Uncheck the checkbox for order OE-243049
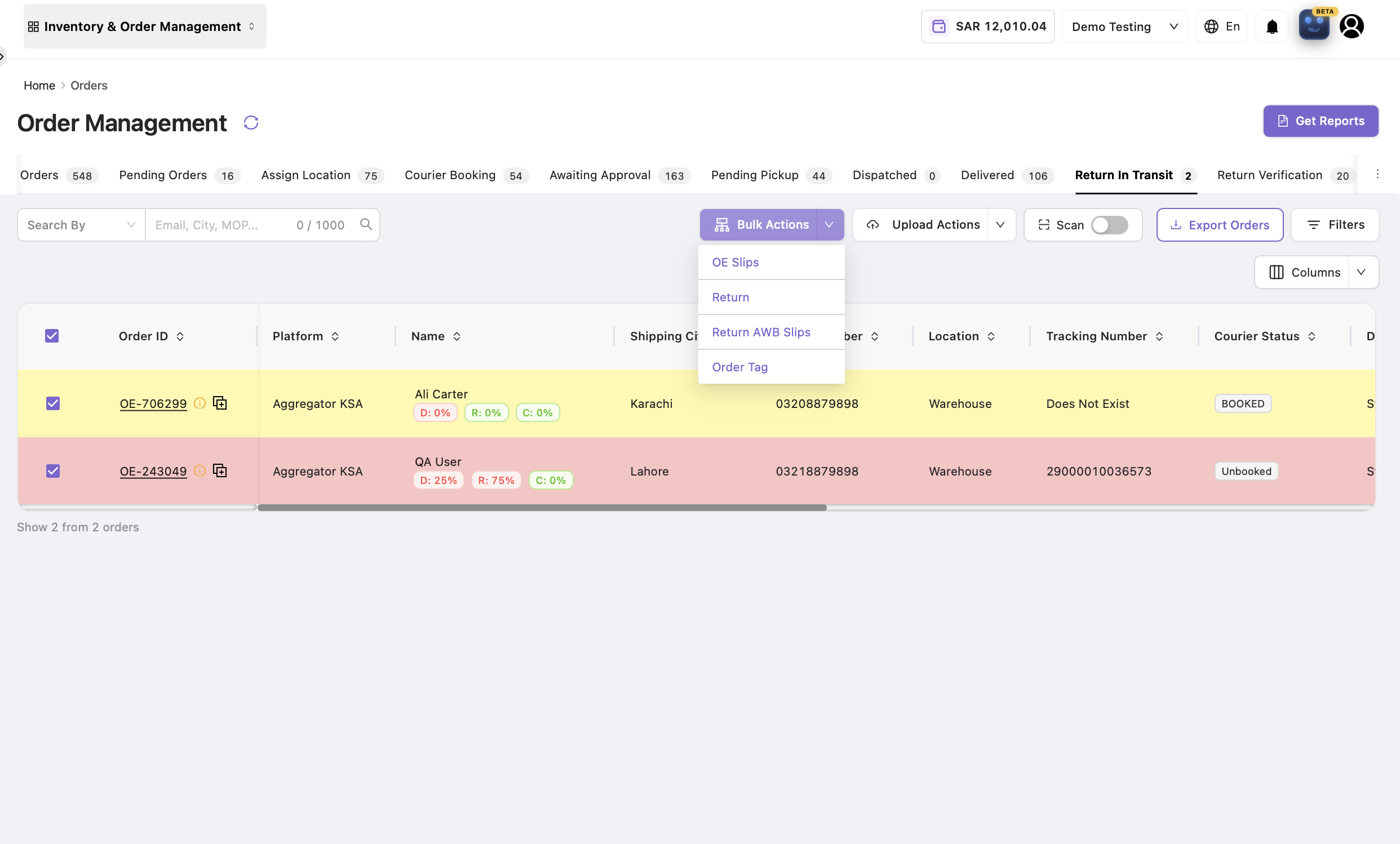The image size is (1400, 844). 53,471
